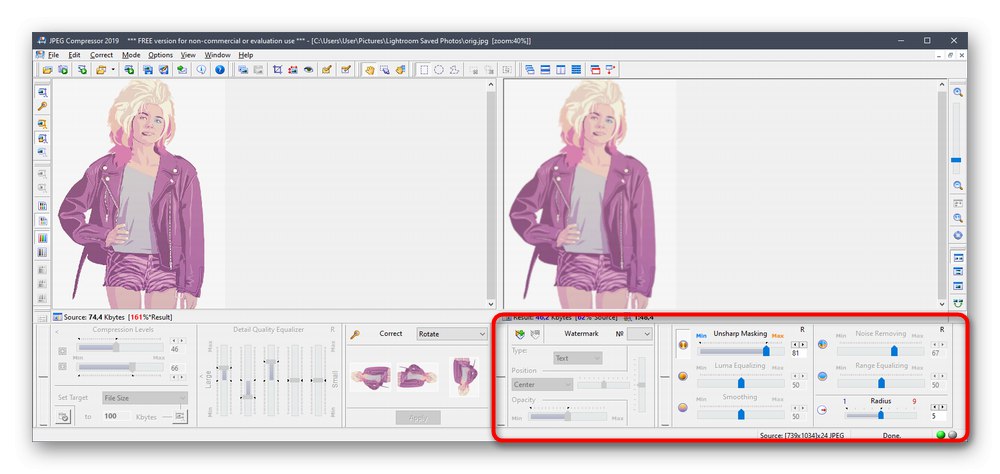
Task: Open the Correct menu
Action: click(101, 55)
